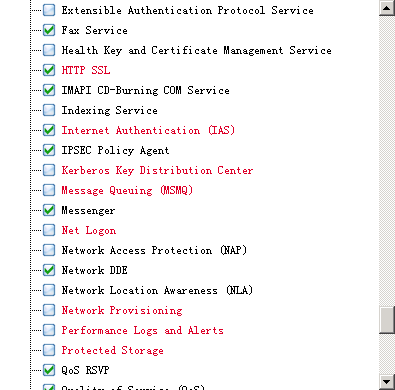The width and height of the screenshot is (395, 390).
Task: Select Kerberos Key Distribution Center label
Action: click(x=157, y=171)
